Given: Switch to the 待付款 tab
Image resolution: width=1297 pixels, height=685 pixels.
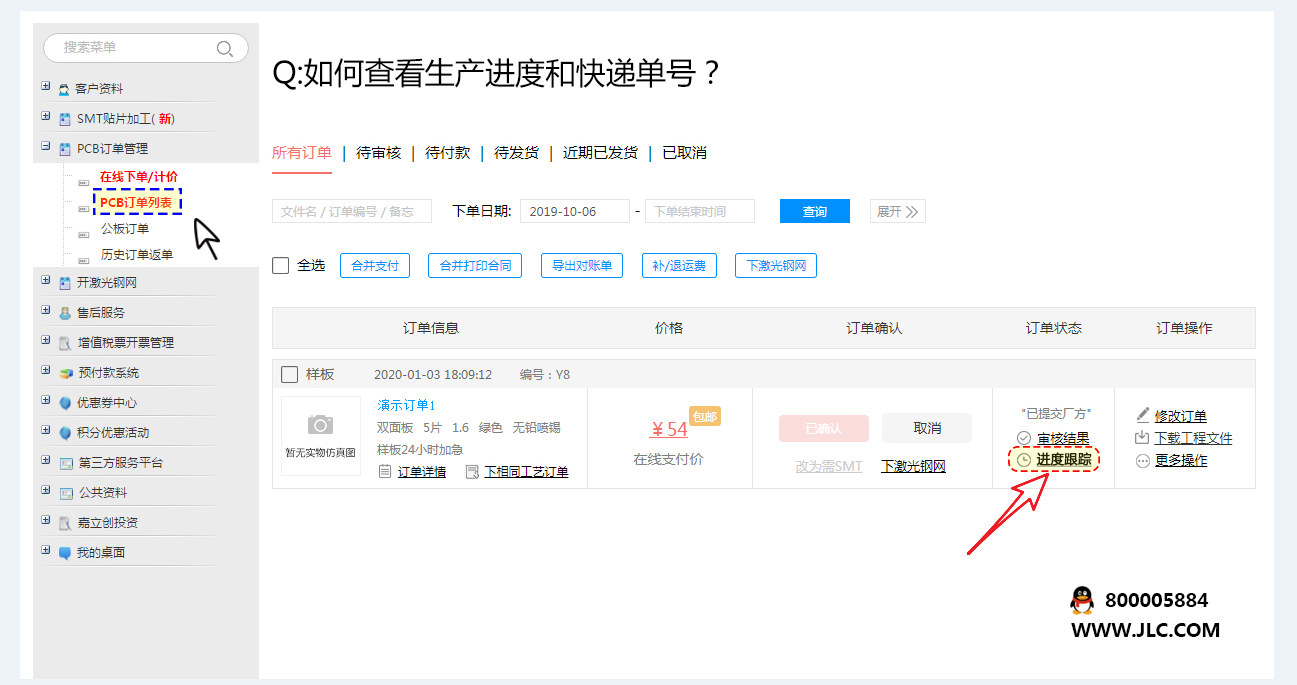Looking at the screenshot, I should (x=447, y=153).
